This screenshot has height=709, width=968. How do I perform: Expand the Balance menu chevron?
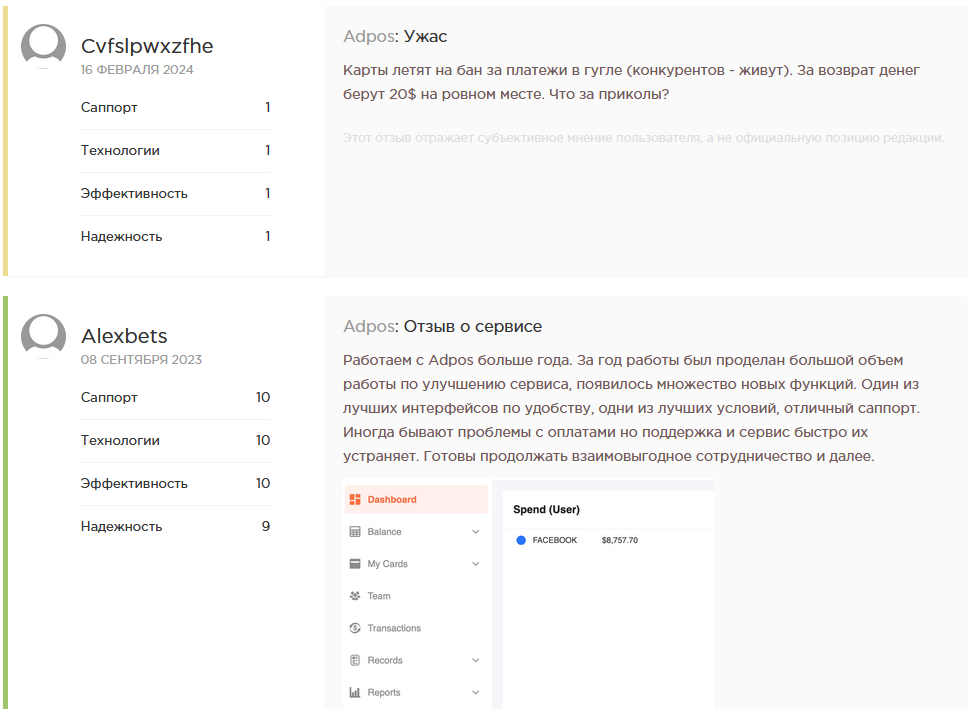click(475, 532)
